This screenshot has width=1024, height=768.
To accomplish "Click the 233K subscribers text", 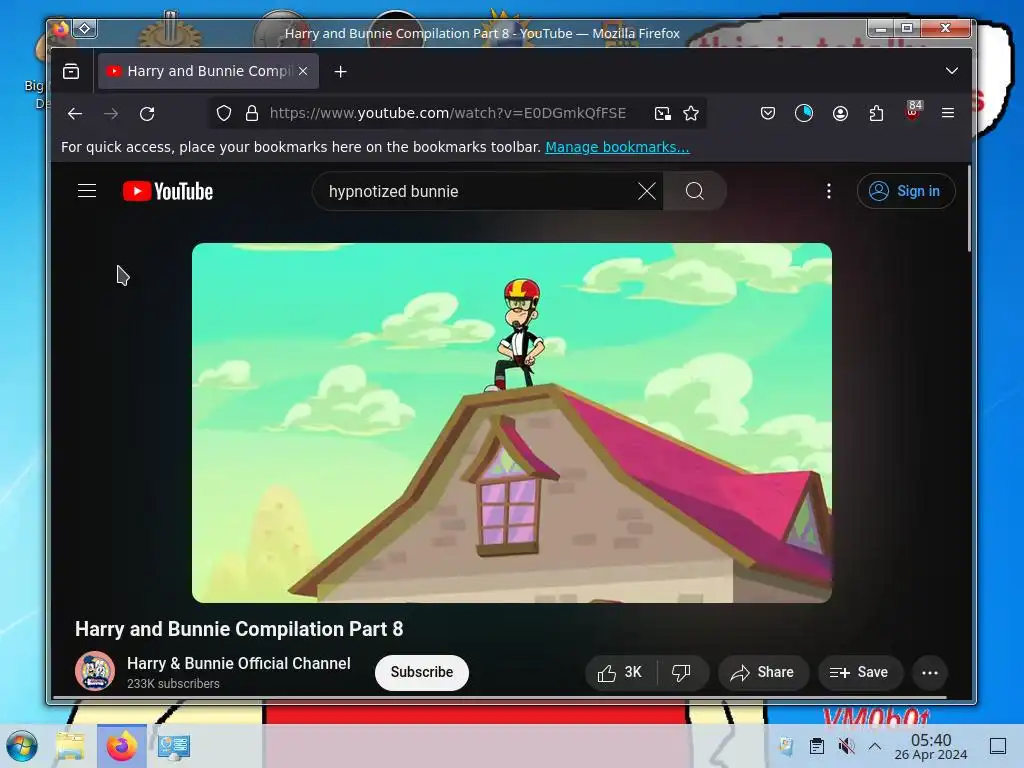I will (x=173, y=684).
